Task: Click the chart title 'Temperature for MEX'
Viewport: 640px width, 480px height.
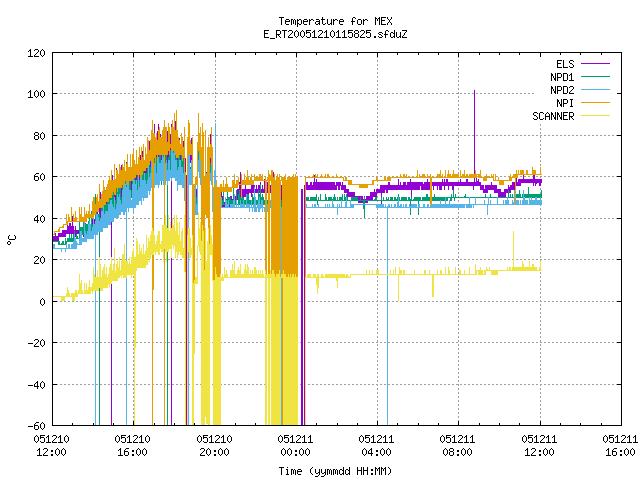Action: click(335, 21)
